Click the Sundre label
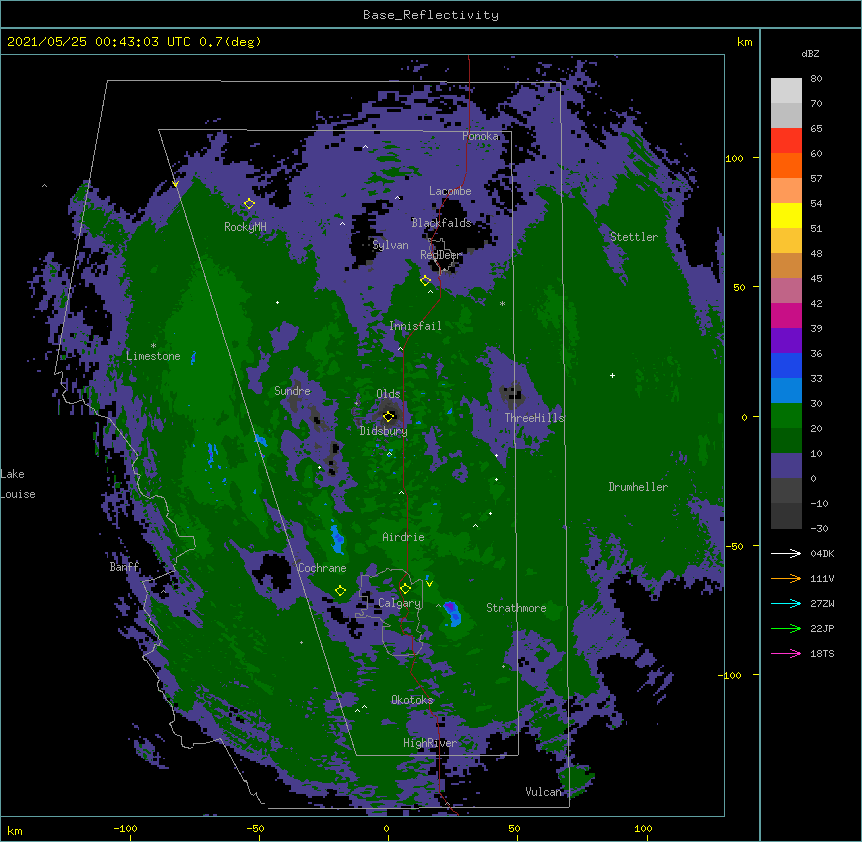The height and width of the screenshot is (842, 862). point(292,391)
